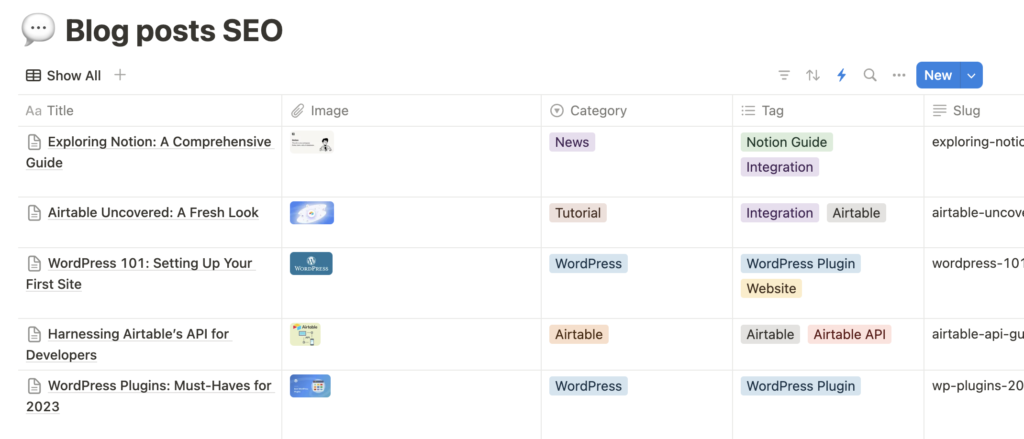Screen dimensions: 1024x439
Task: Open WordPress Plugins: Must-Haves for 2023 page
Action: click(x=149, y=396)
